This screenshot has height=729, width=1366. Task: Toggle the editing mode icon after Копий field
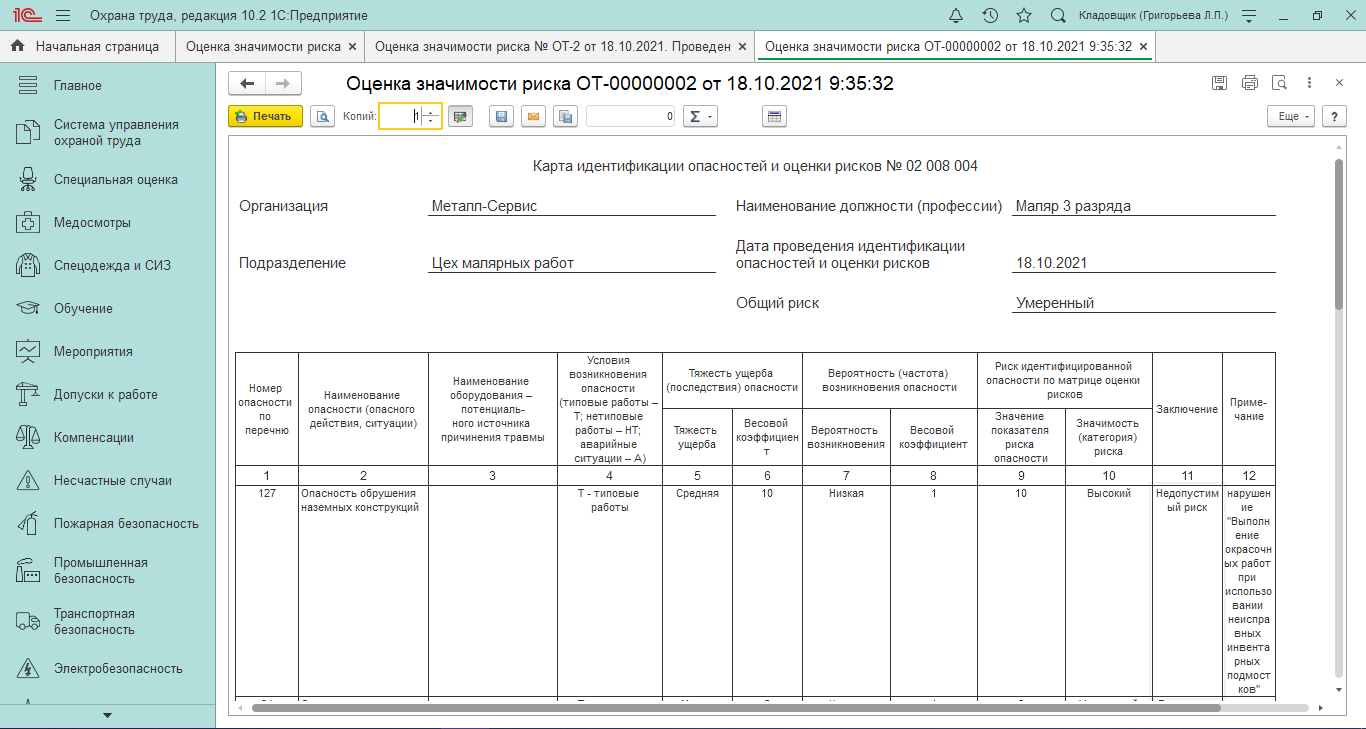point(460,116)
